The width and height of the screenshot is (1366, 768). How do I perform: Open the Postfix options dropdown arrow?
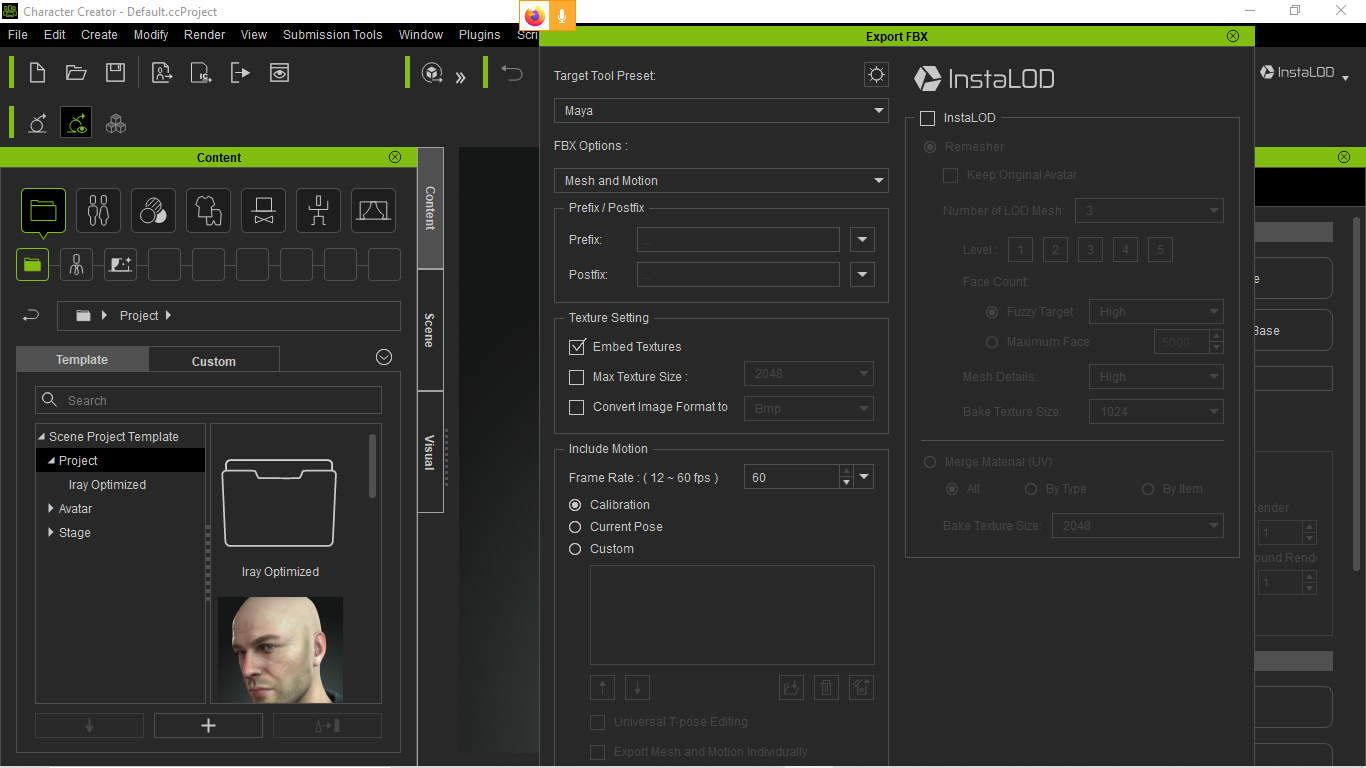click(862, 274)
